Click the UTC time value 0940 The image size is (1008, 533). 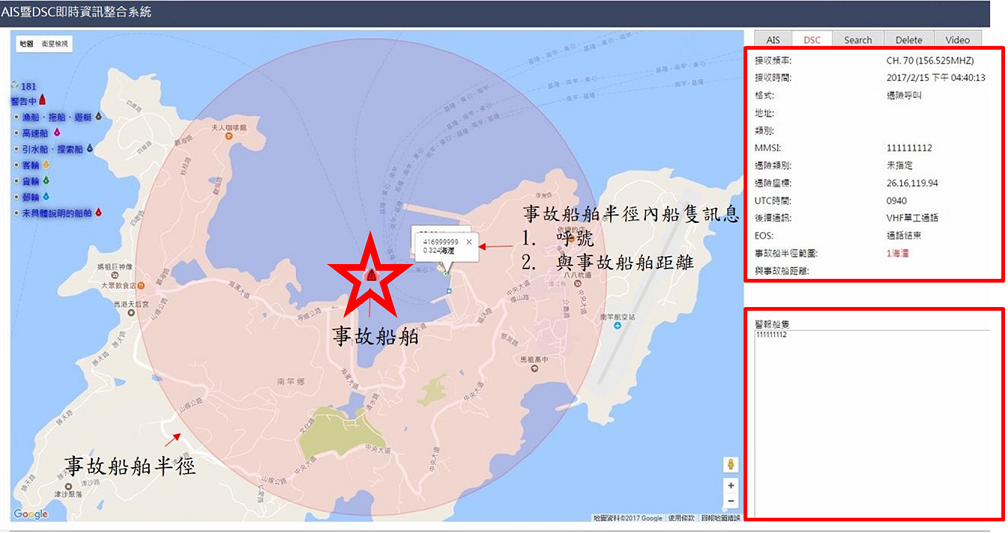tap(896, 201)
